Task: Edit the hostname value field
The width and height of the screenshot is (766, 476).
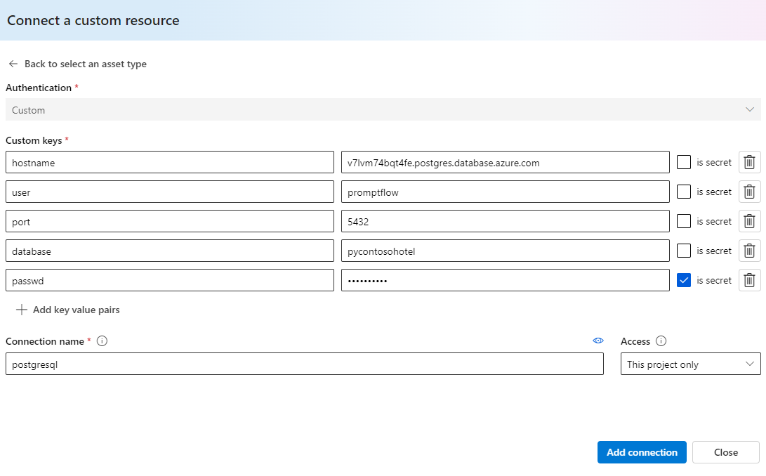Action: pyautogui.click(x=505, y=162)
